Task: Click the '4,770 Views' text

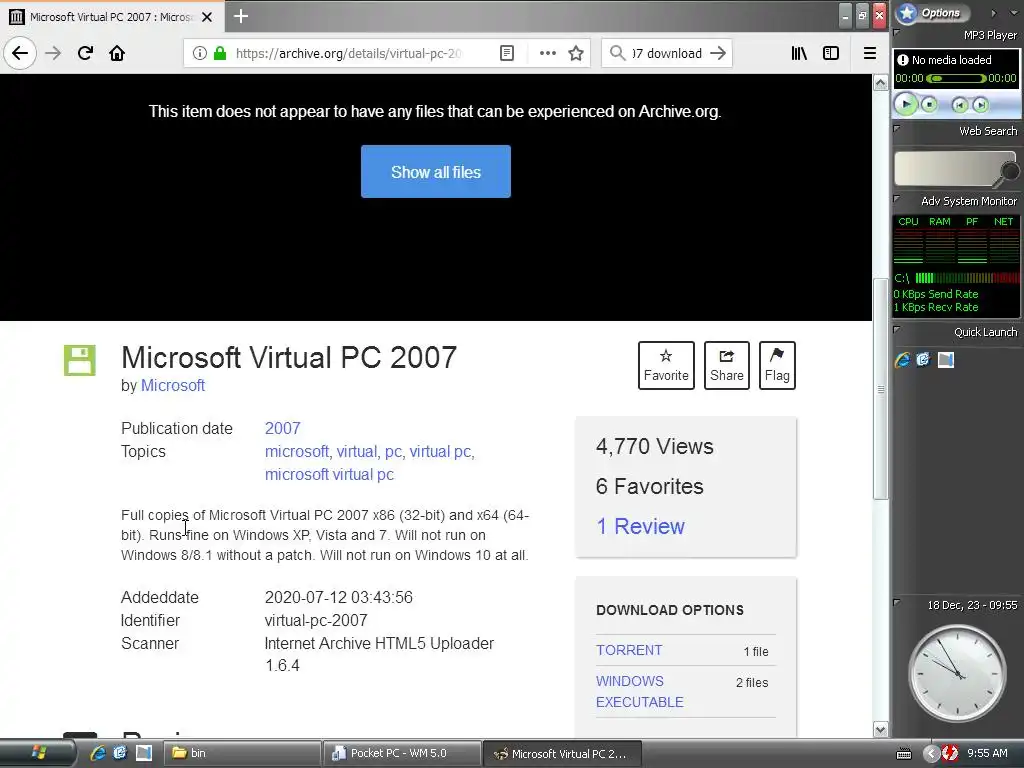Action: (x=654, y=447)
